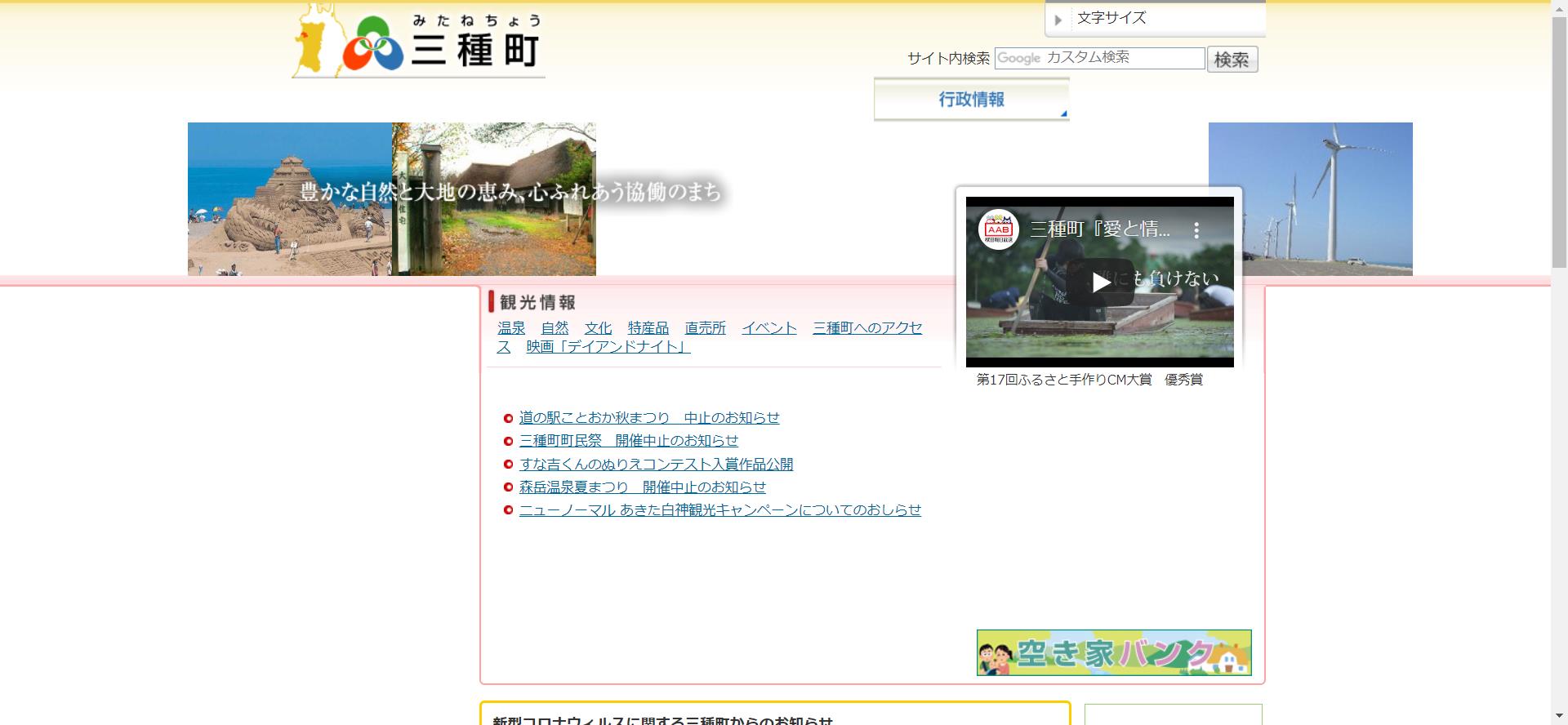Viewport: 1568px width, 725px height.
Task: Play the embedded YouTube video
Action: click(x=1100, y=282)
